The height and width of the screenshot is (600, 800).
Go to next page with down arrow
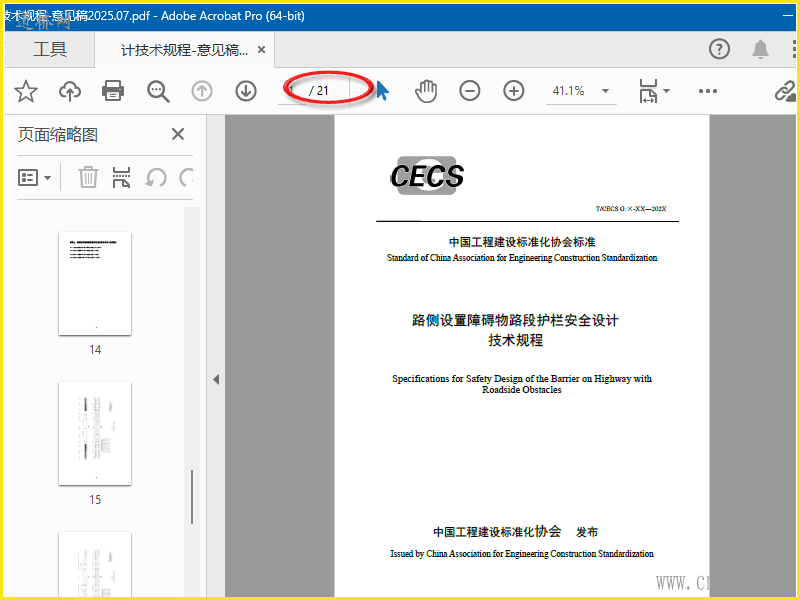click(x=246, y=91)
